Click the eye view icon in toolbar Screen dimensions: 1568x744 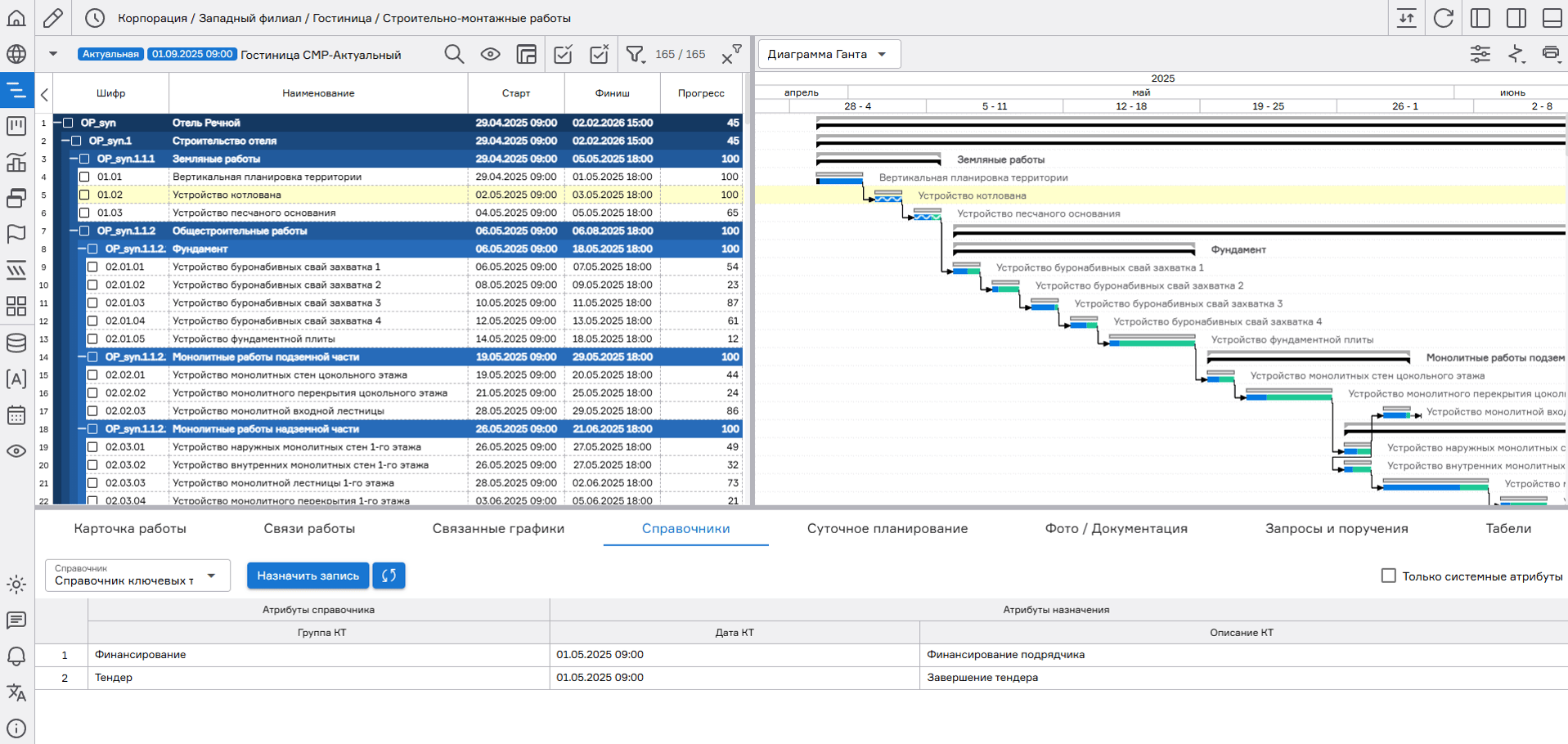point(490,55)
